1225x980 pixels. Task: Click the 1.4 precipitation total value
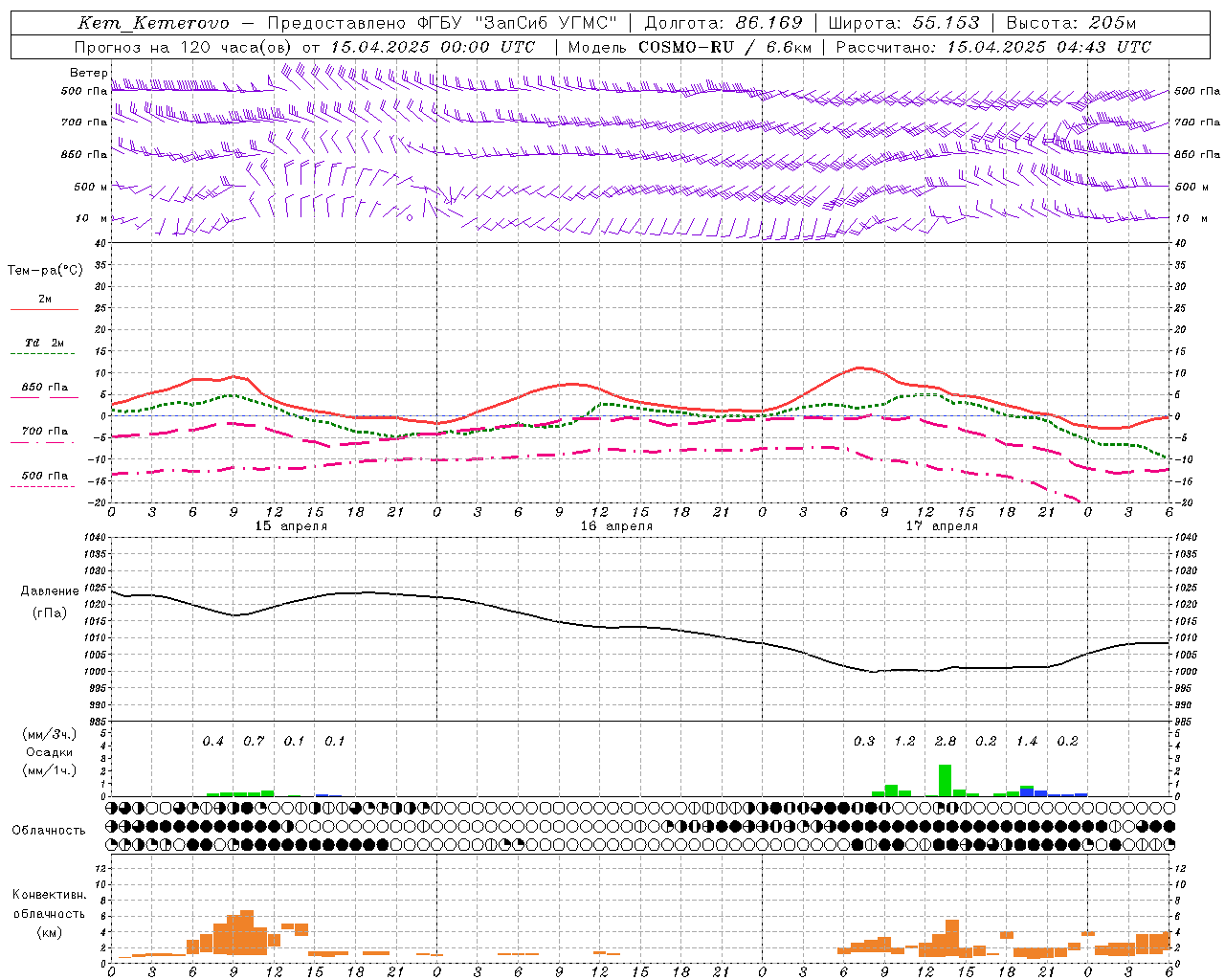pyautogui.click(x=1027, y=742)
